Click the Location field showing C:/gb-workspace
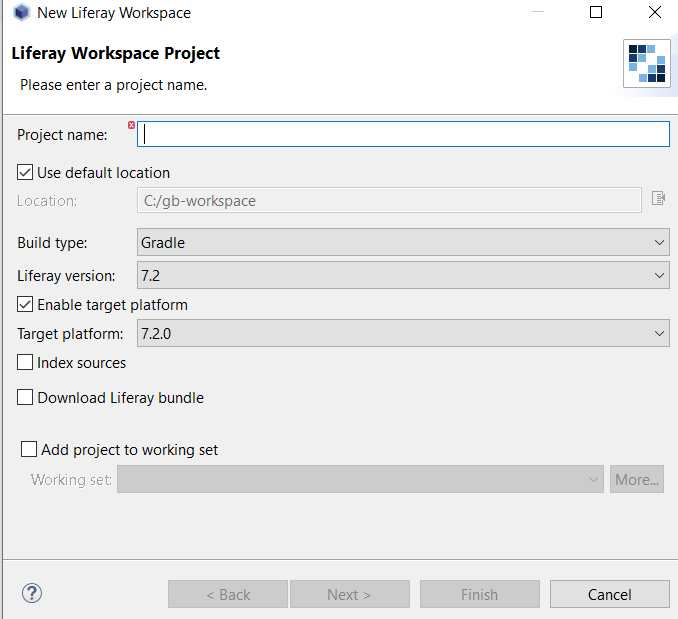The height and width of the screenshot is (619, 678). [389, 200]
